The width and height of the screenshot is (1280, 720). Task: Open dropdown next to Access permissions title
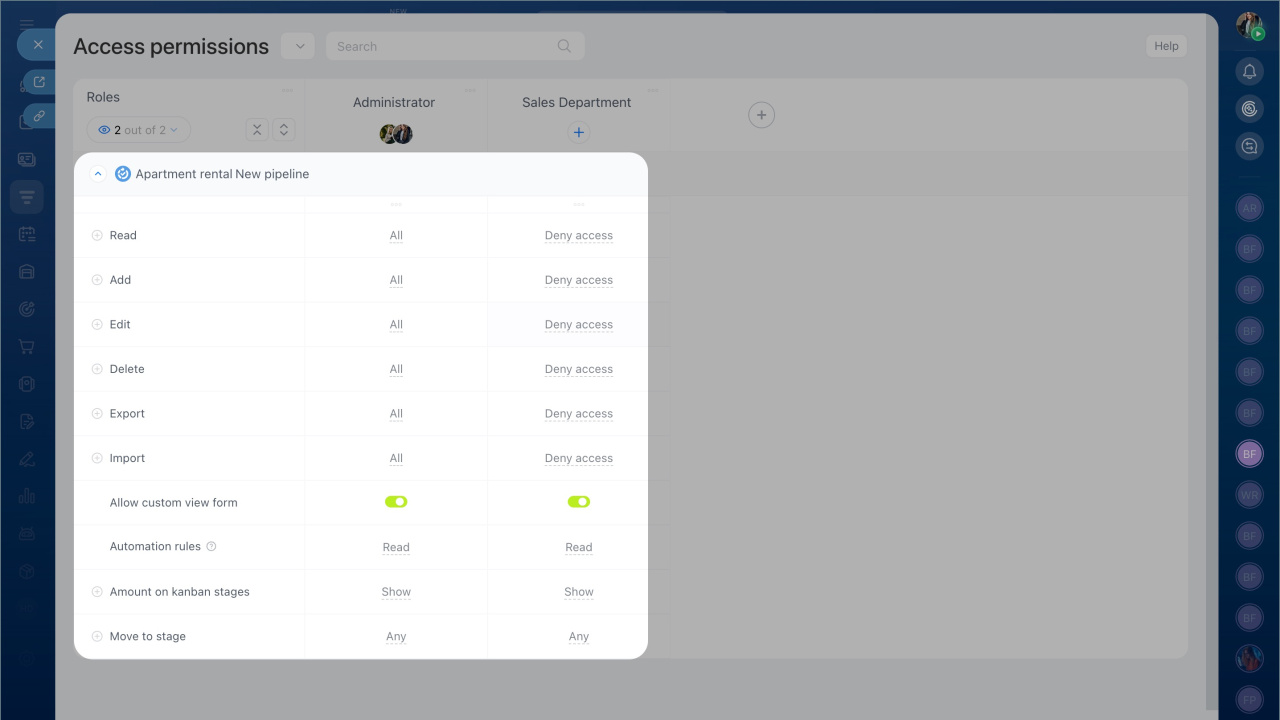pos(298,46)
